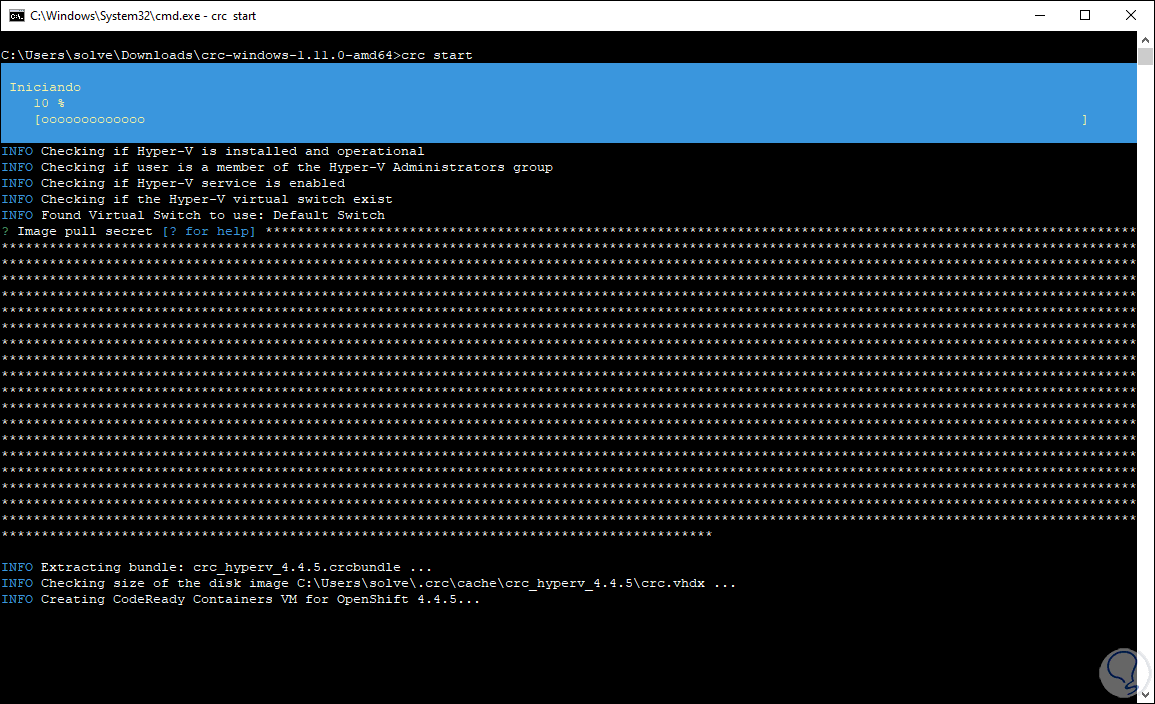Click the 'Image pull secret' prompt
The image size is (1155, 704).
85,231
